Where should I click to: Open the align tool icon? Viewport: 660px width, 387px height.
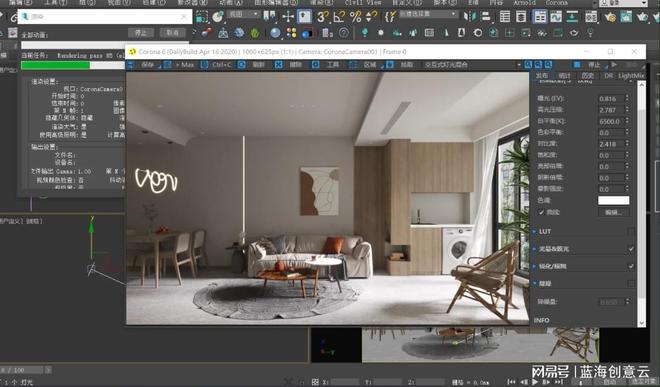(x=485, y=16)
